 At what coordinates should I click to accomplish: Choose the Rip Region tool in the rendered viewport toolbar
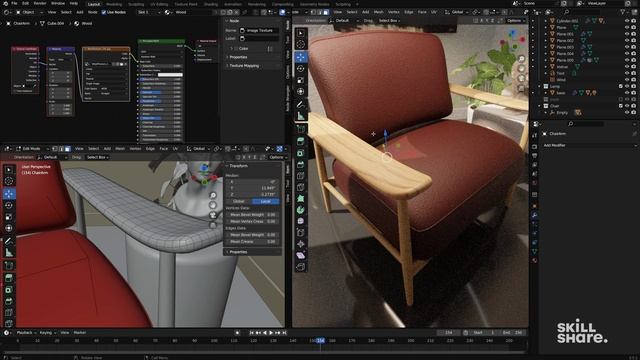pyautogui.click(x=301, y=267)
